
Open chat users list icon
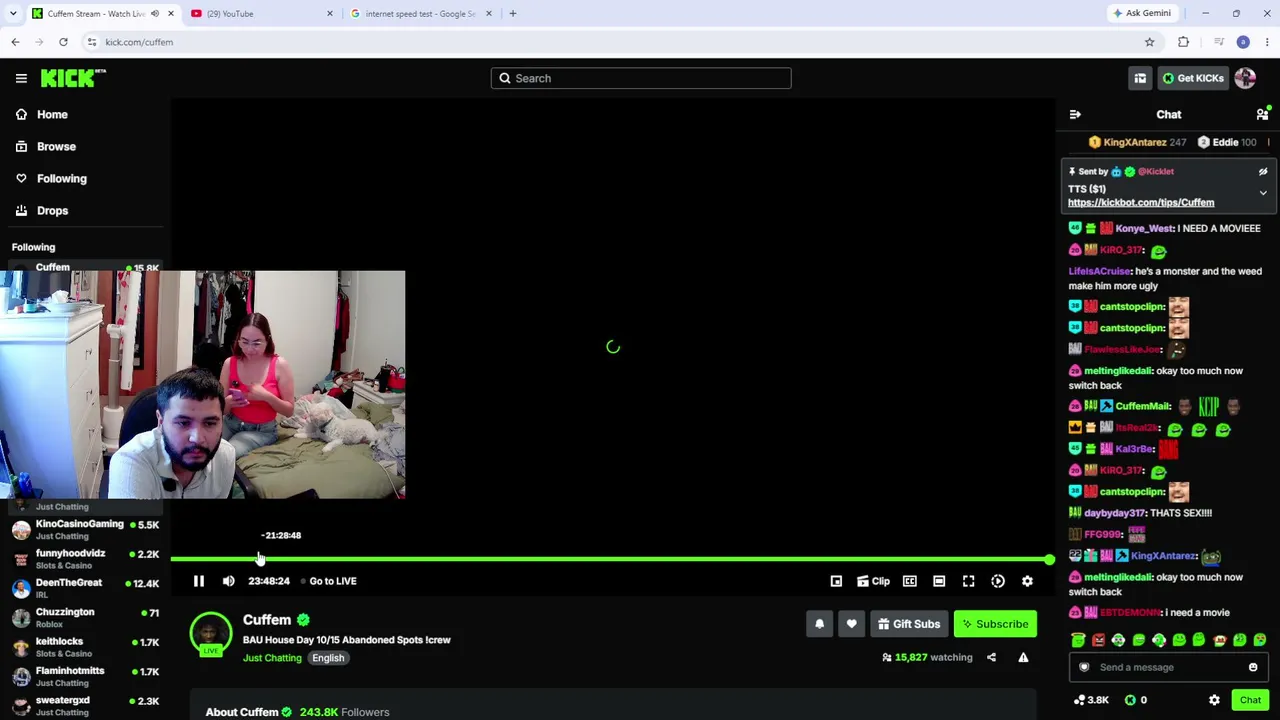[1262, 115]
